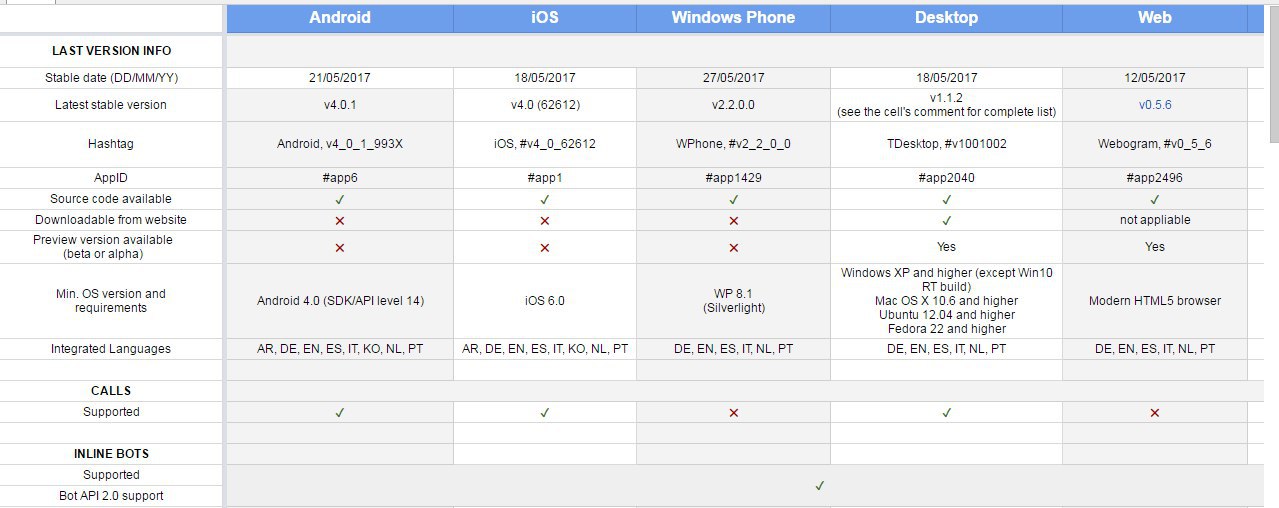
Task: Select the Windows Phone column header
Action: (x=733, y=18)
